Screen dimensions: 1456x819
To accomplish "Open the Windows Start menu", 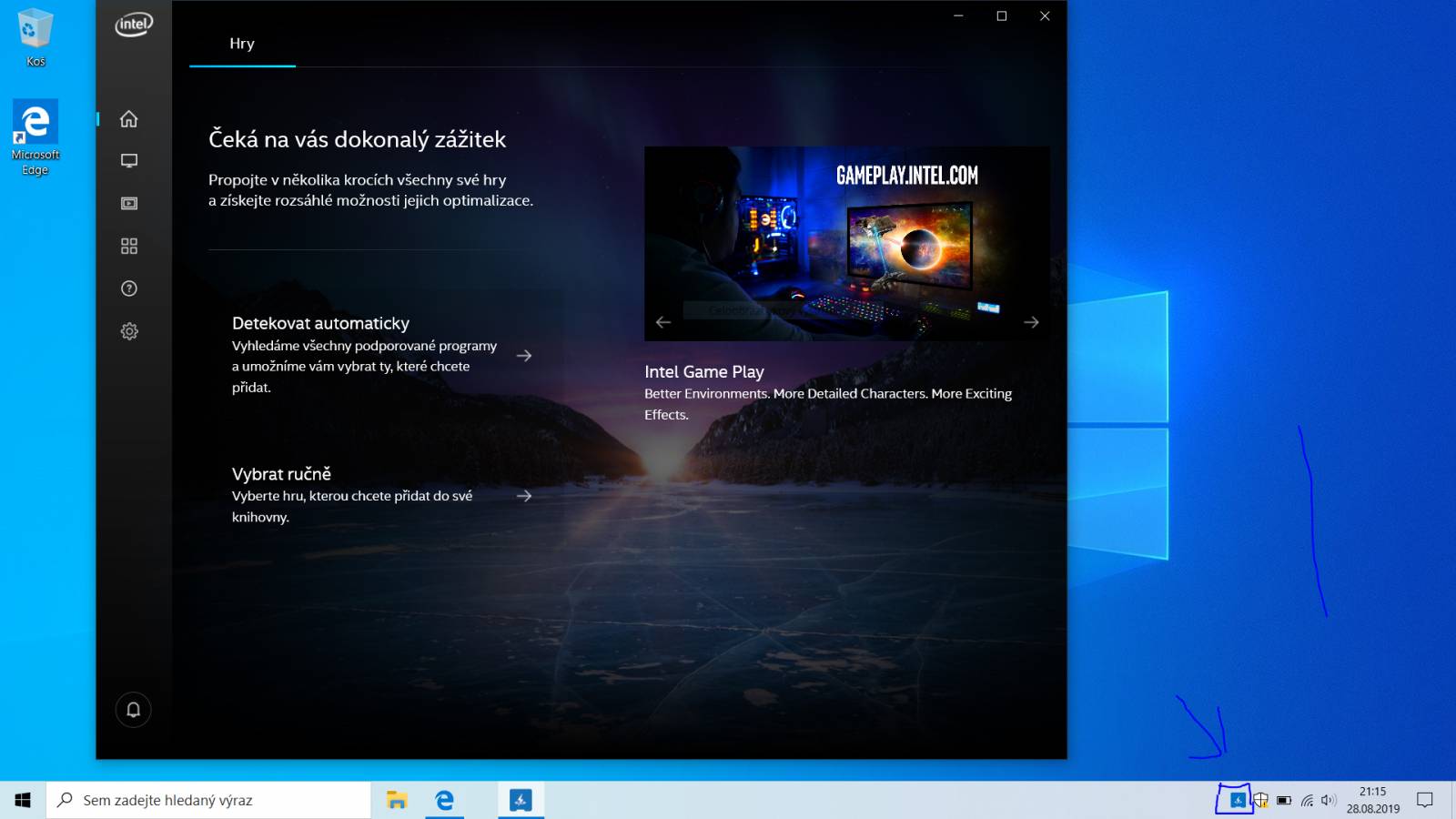I will coord(23,800).
